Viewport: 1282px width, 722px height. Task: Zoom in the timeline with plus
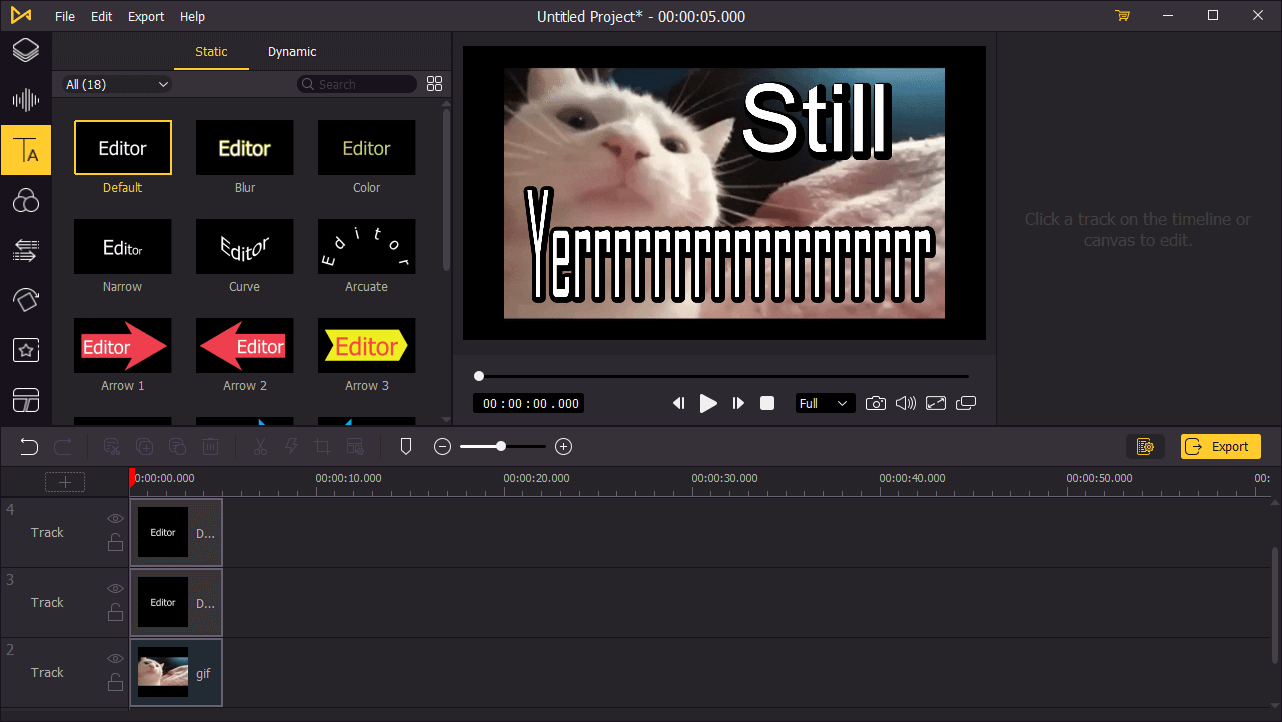(x=564, y=447)
